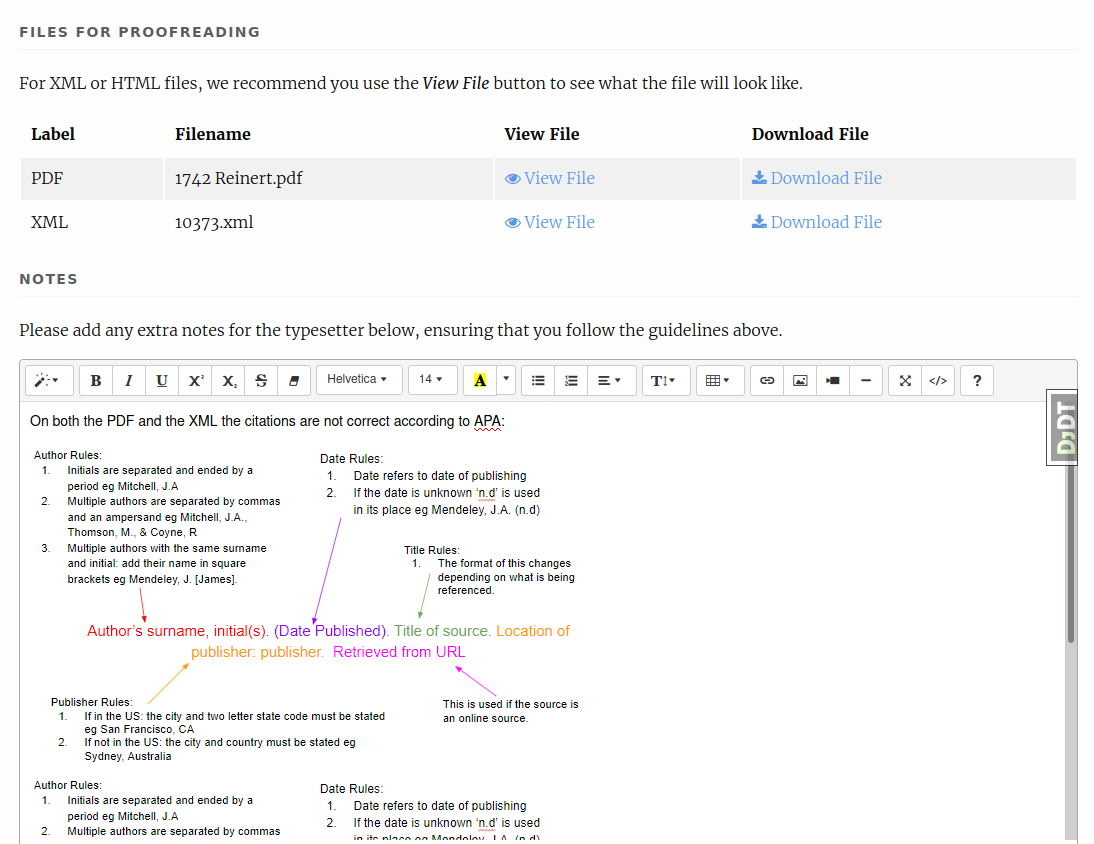Open the magic wand style menu
Viewport: 1094px width, 844px height.
[x=47, y=380]
